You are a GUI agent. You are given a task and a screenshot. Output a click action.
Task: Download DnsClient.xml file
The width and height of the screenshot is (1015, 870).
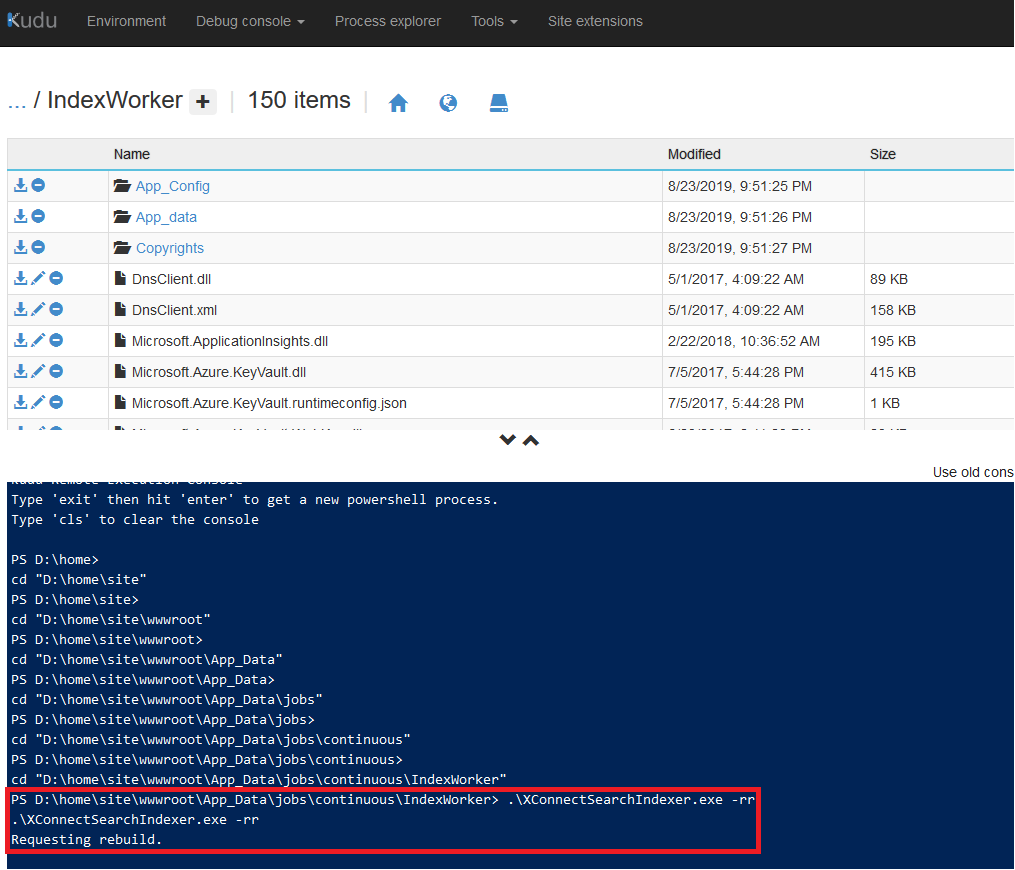click(21, 309)
